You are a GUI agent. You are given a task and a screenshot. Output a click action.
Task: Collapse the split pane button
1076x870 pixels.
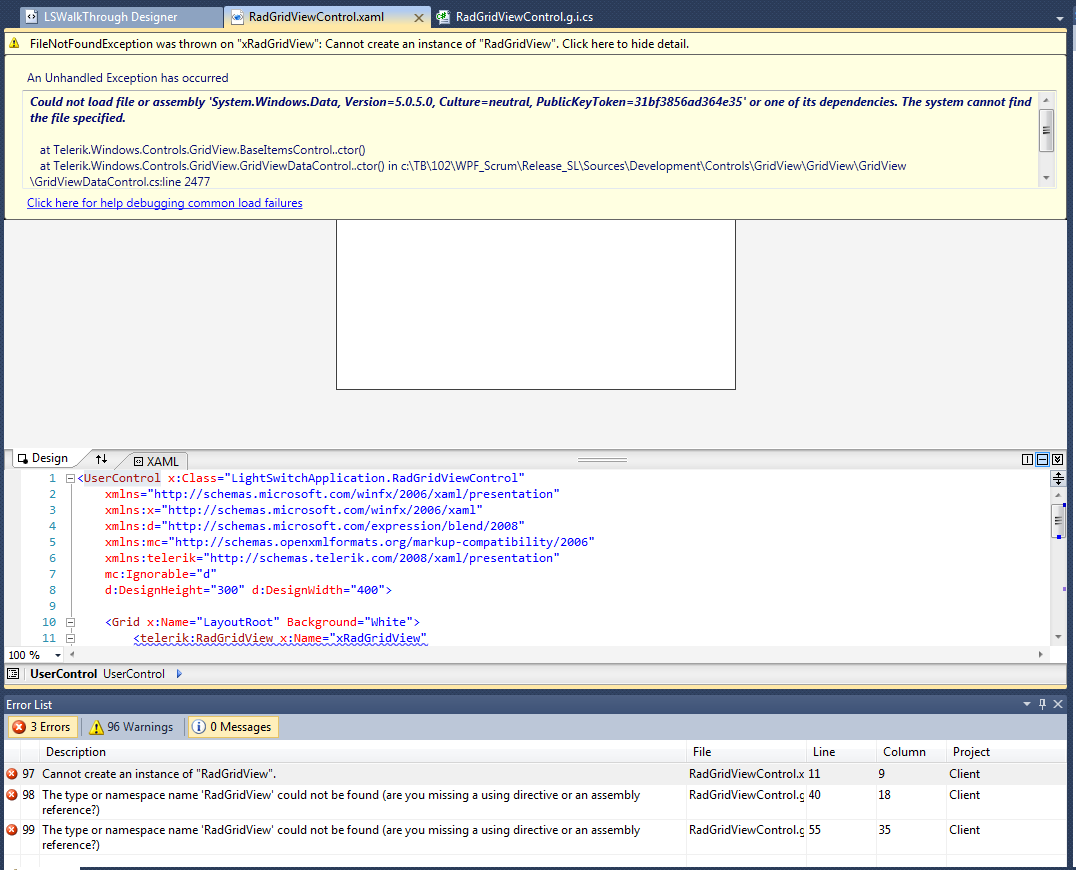tap(1057, 460)
